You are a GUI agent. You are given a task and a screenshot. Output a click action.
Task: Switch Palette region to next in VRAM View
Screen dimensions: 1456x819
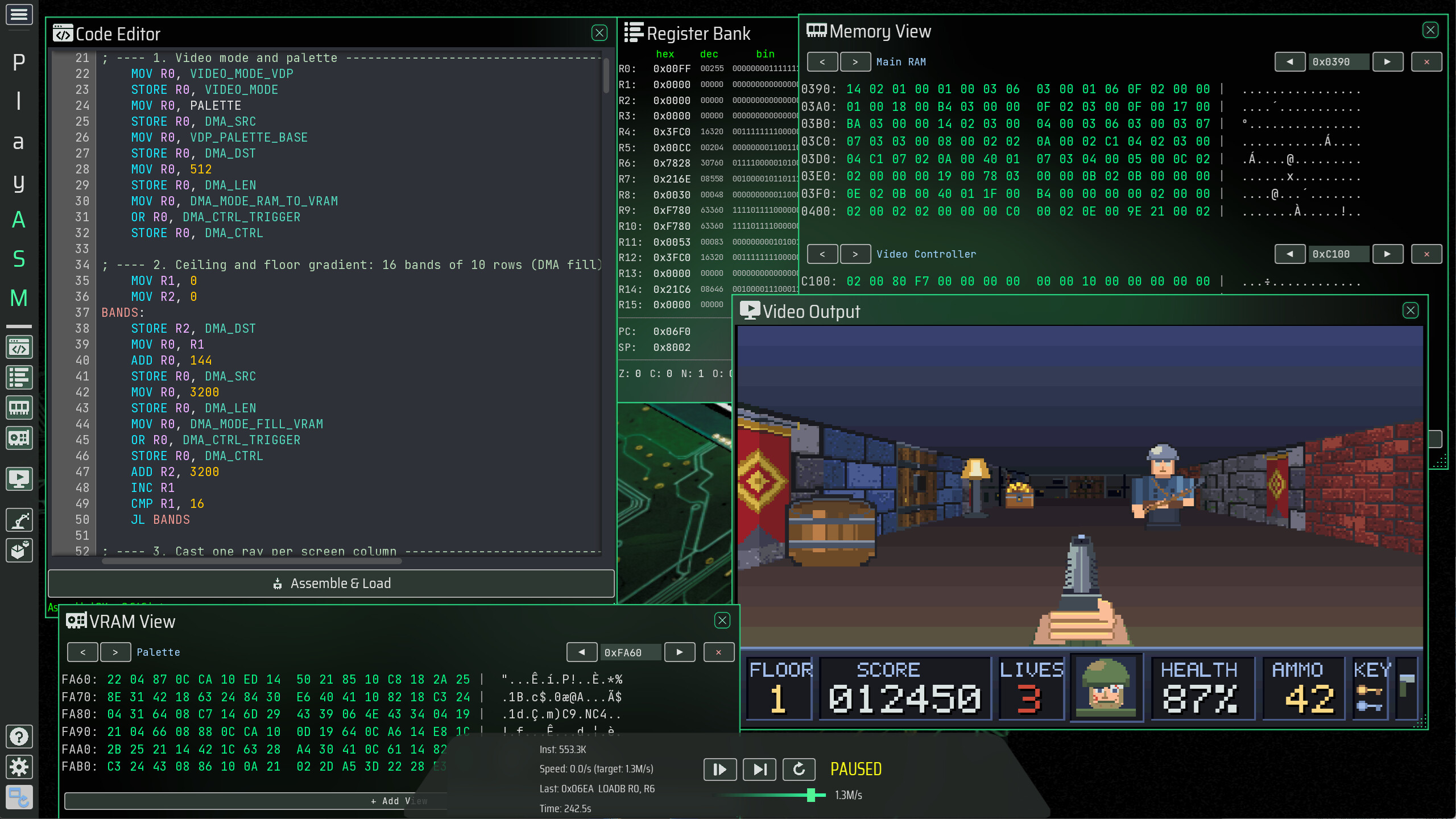click(115, 652)
